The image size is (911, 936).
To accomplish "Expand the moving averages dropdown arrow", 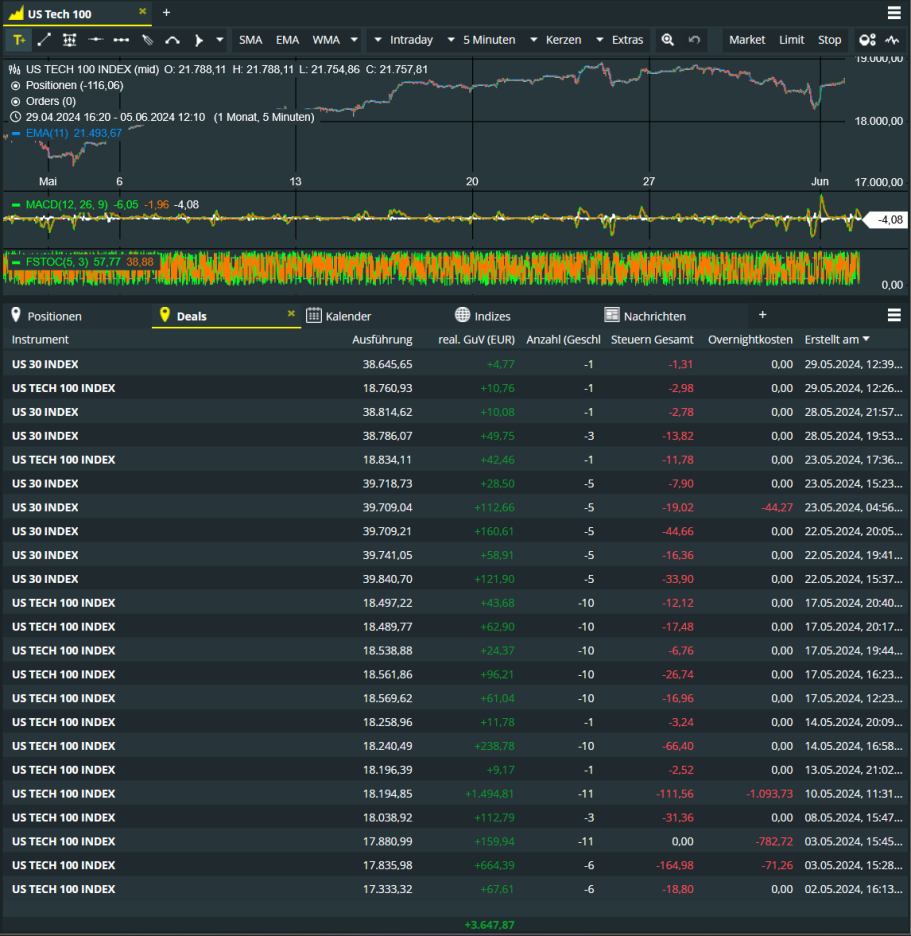I will [354, 40].
